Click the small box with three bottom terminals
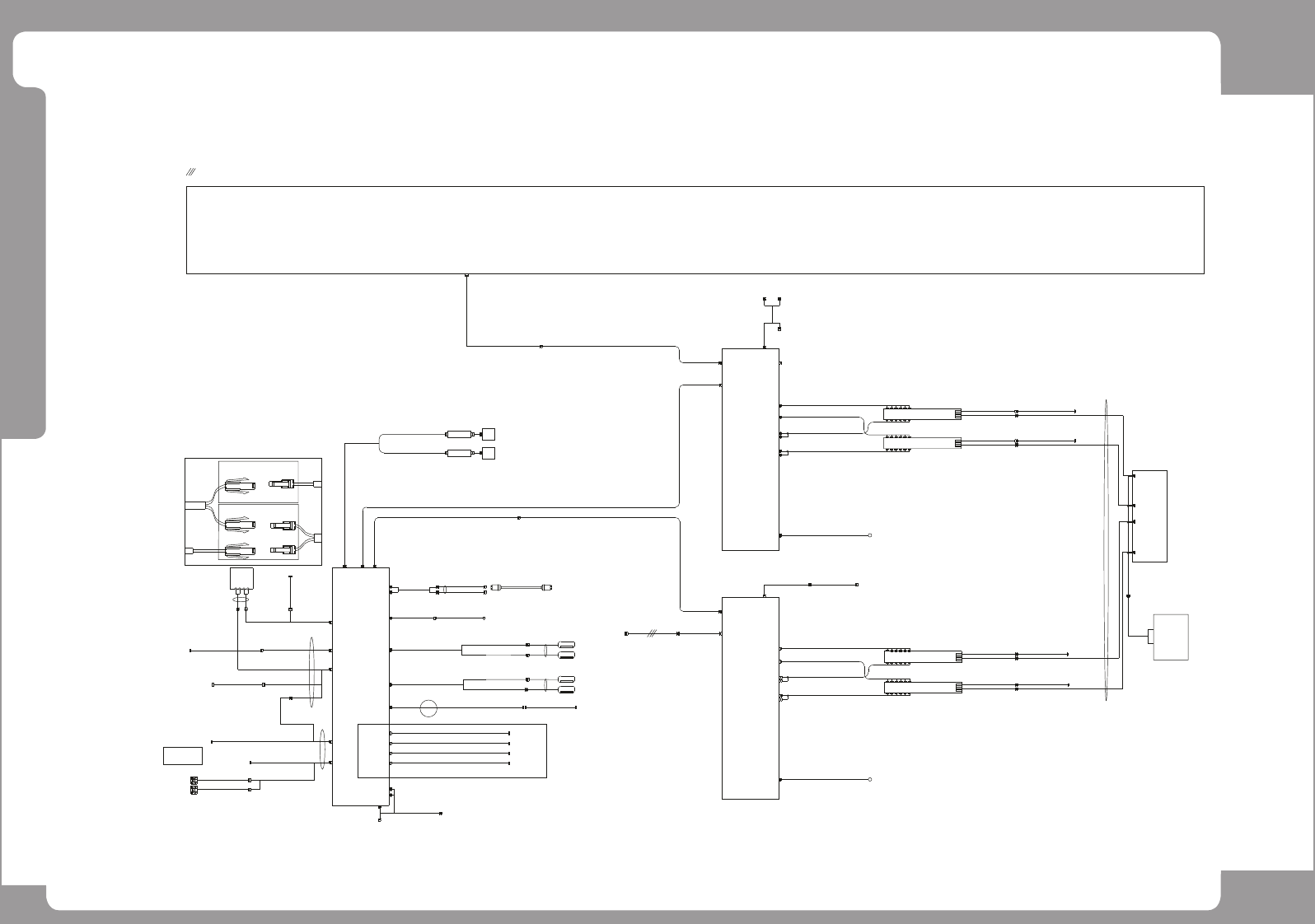The height and width of the screenshot is (924, 1315). tap(241, 580)
